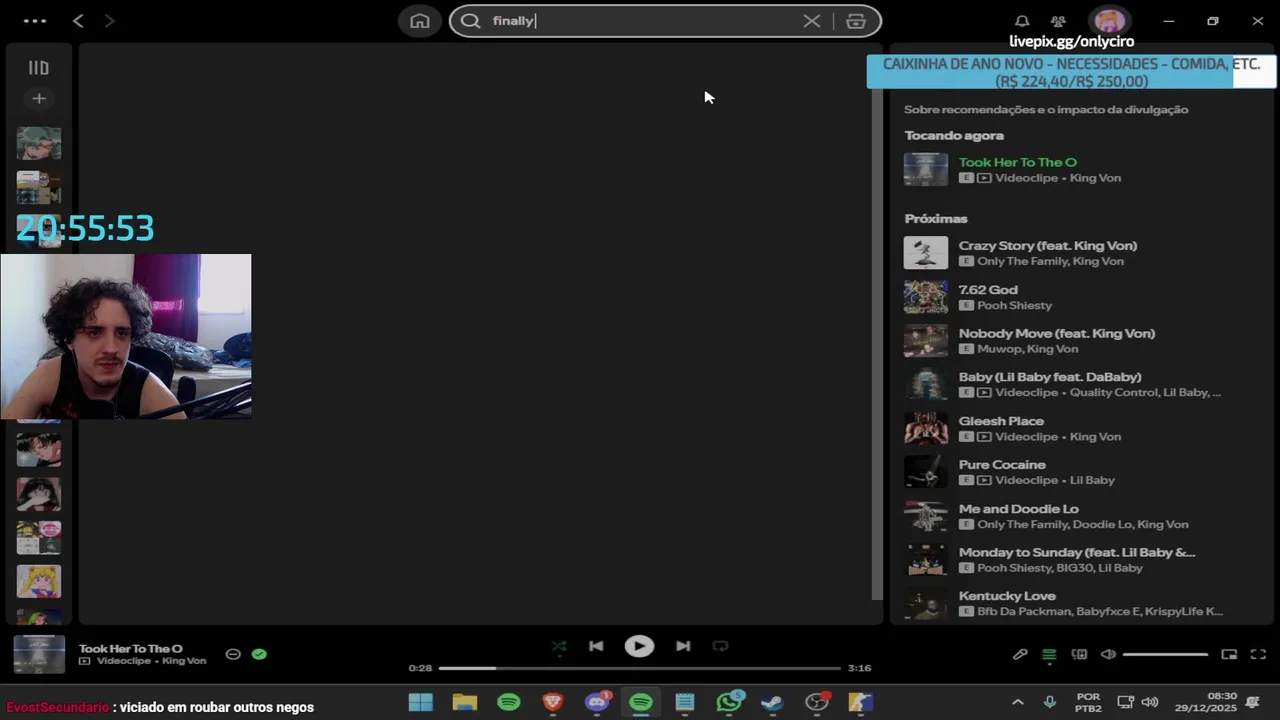Toggle the Queue panel icon
This screenshot has width=1280, height=720.
click(x=1049, y=654)
